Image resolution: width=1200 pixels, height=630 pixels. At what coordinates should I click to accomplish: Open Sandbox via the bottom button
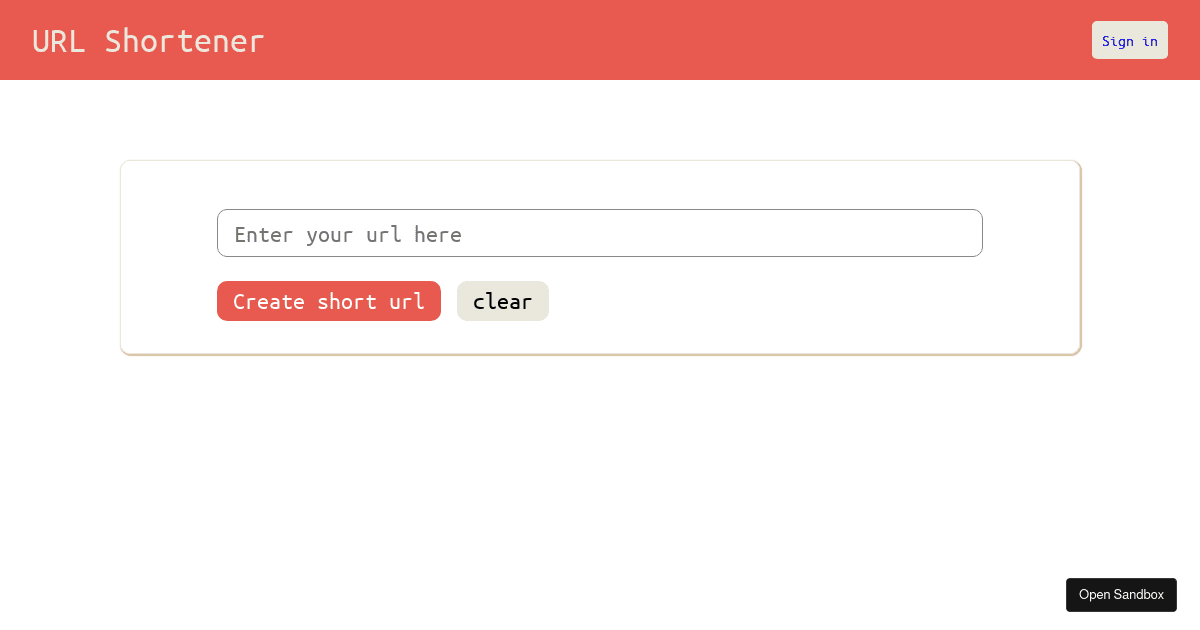[x=1121, y=594]
